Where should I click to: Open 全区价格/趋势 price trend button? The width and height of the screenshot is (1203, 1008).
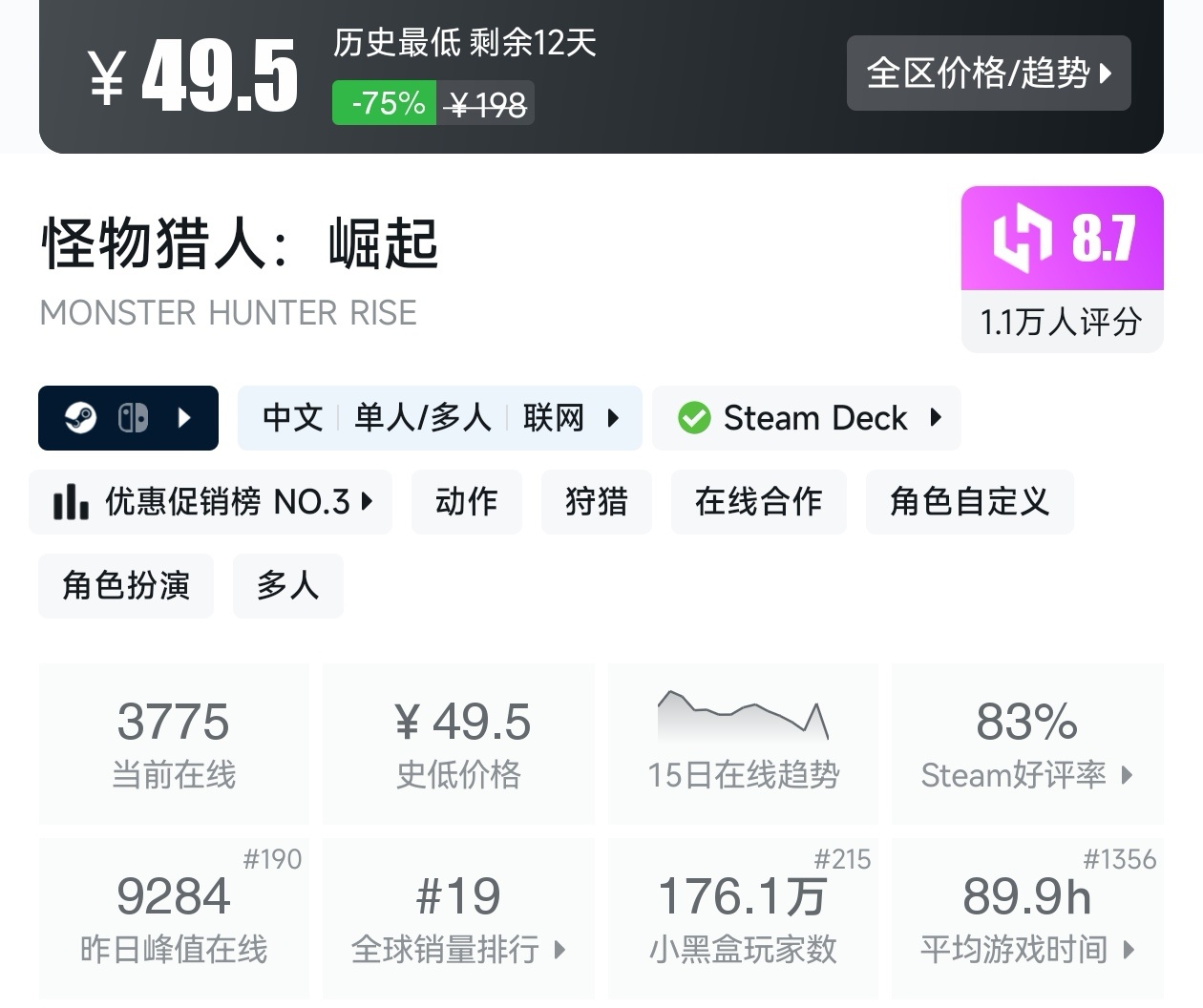pyautogui.click(x=988, y=73)
